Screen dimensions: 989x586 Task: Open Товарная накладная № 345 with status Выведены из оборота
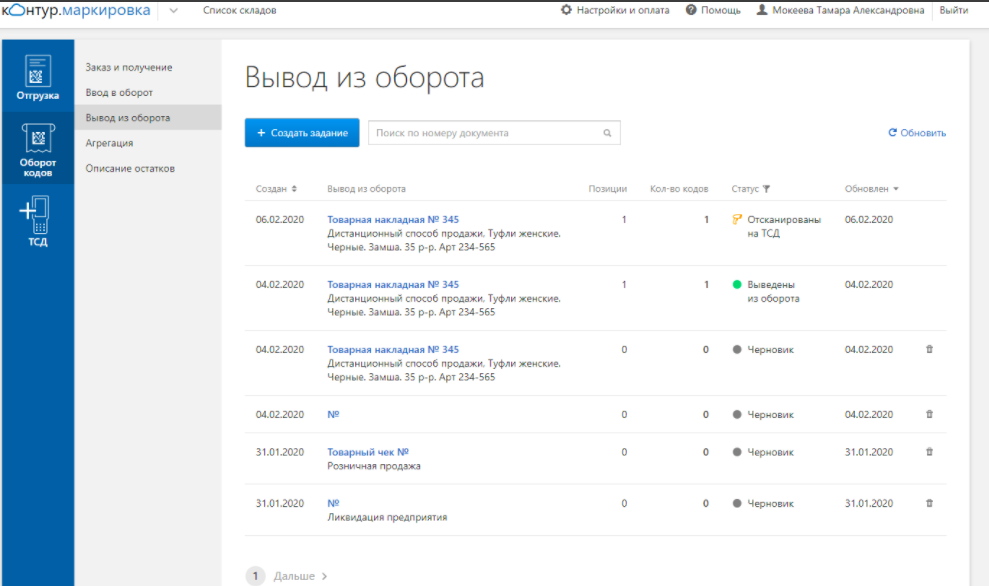pyautogui.click(x=393, y=284)
